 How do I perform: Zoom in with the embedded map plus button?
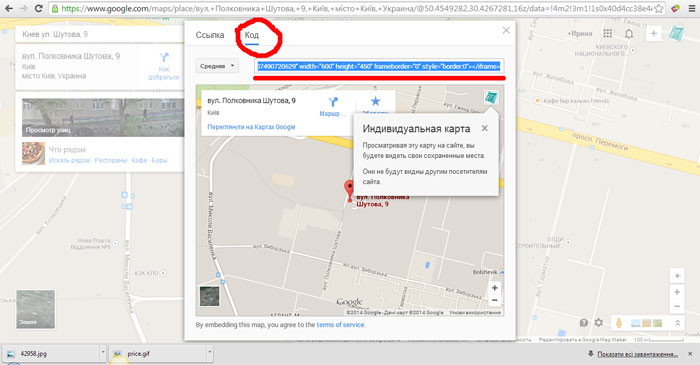pos(495,288)
